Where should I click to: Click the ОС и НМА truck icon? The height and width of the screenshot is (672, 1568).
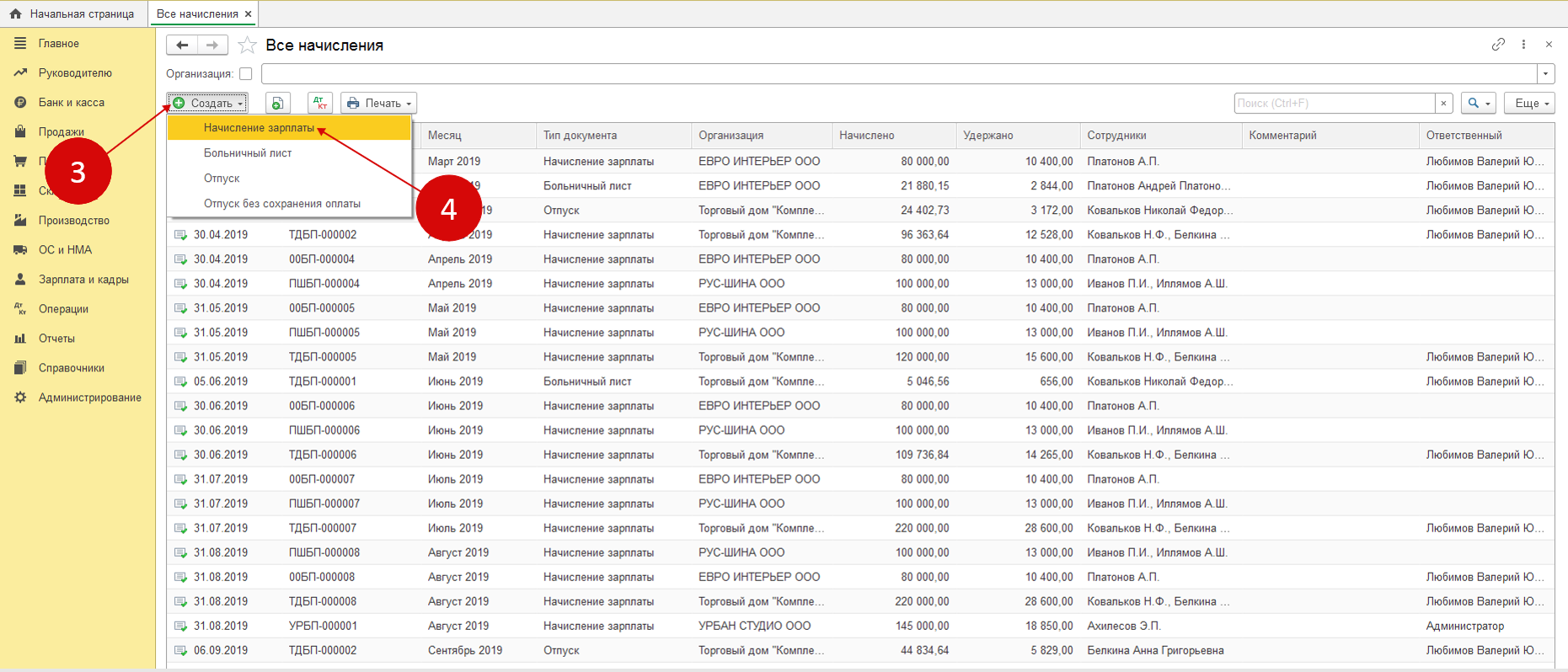(20, 249)
